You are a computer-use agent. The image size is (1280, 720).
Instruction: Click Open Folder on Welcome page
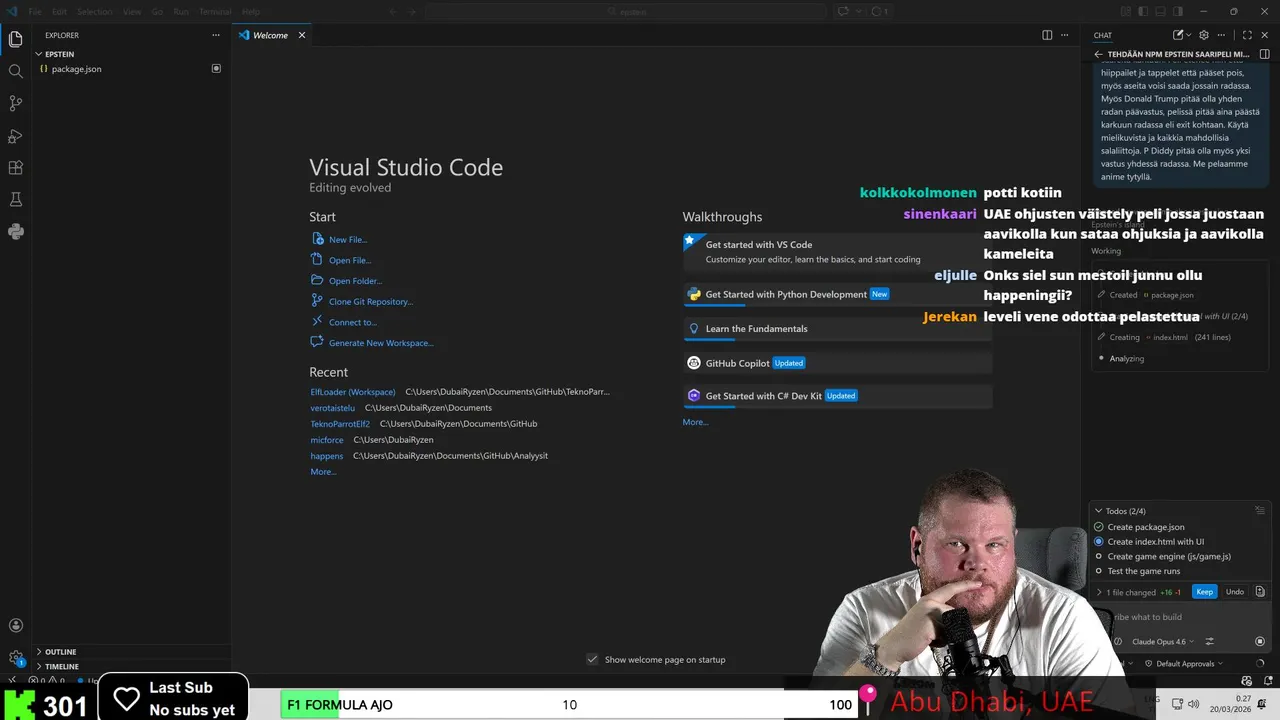coord(346,281)
